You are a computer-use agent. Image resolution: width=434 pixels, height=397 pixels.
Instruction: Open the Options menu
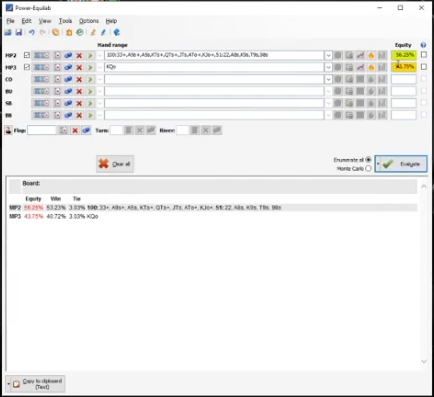89,21
